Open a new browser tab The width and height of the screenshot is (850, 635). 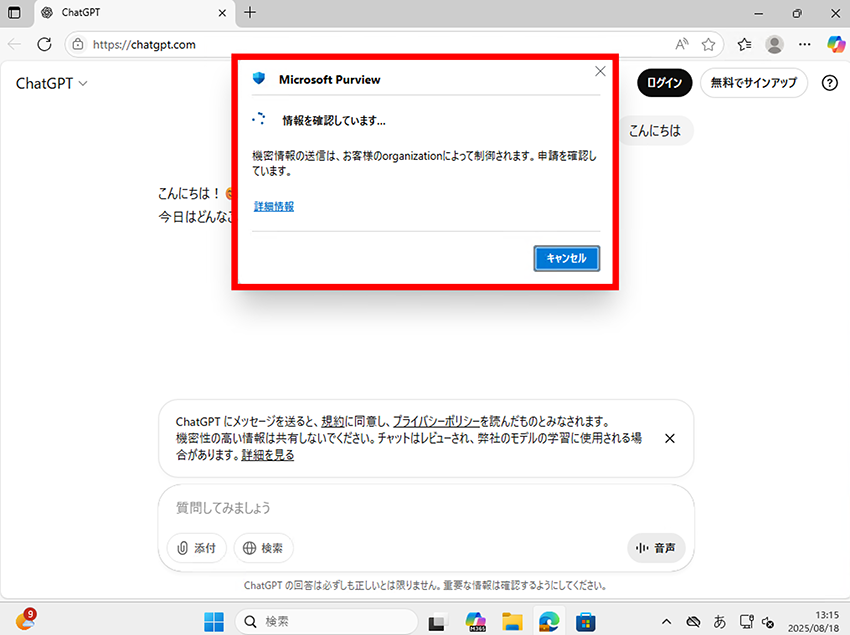[x=250, y=13]
